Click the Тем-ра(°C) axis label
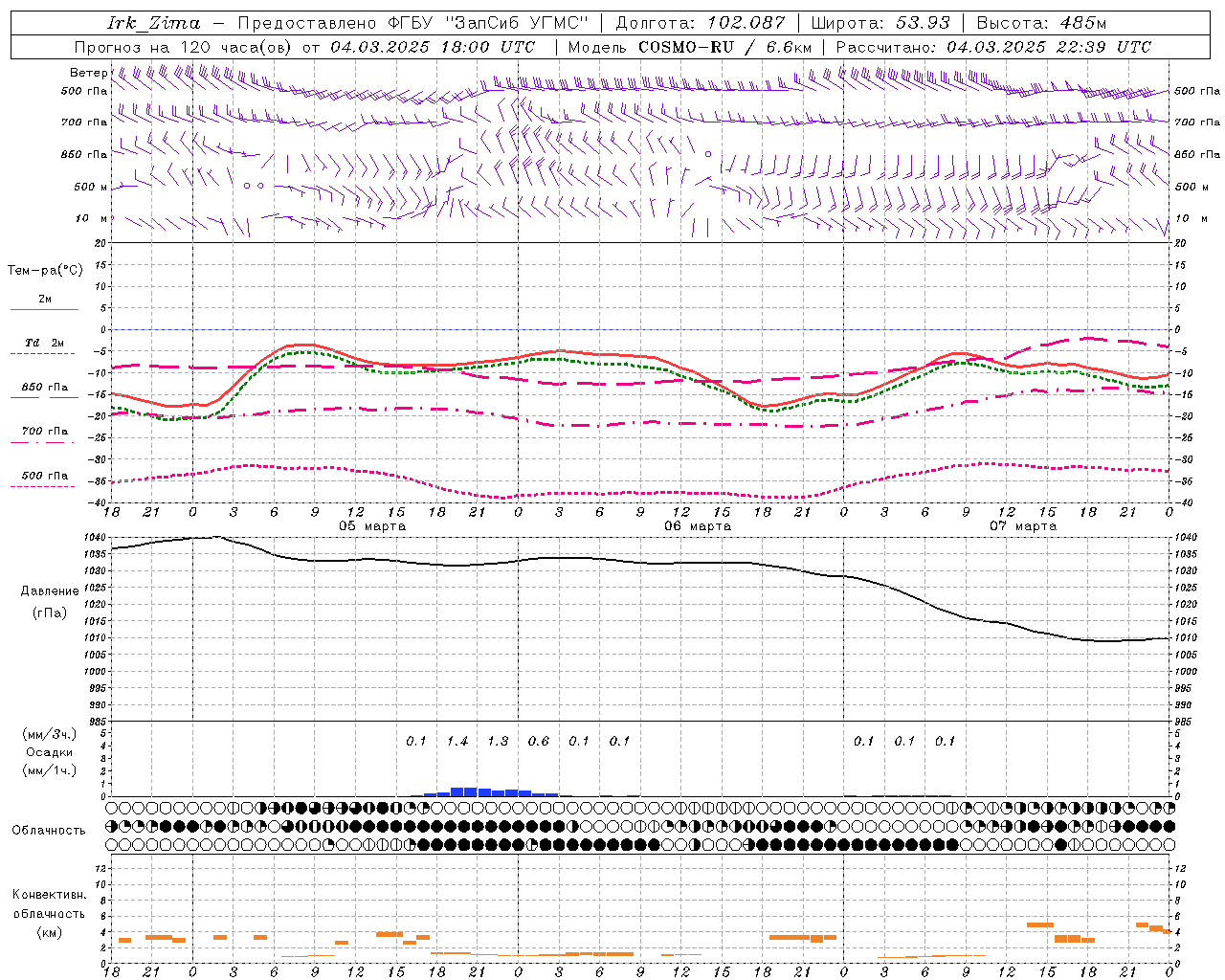 [45, 270]
